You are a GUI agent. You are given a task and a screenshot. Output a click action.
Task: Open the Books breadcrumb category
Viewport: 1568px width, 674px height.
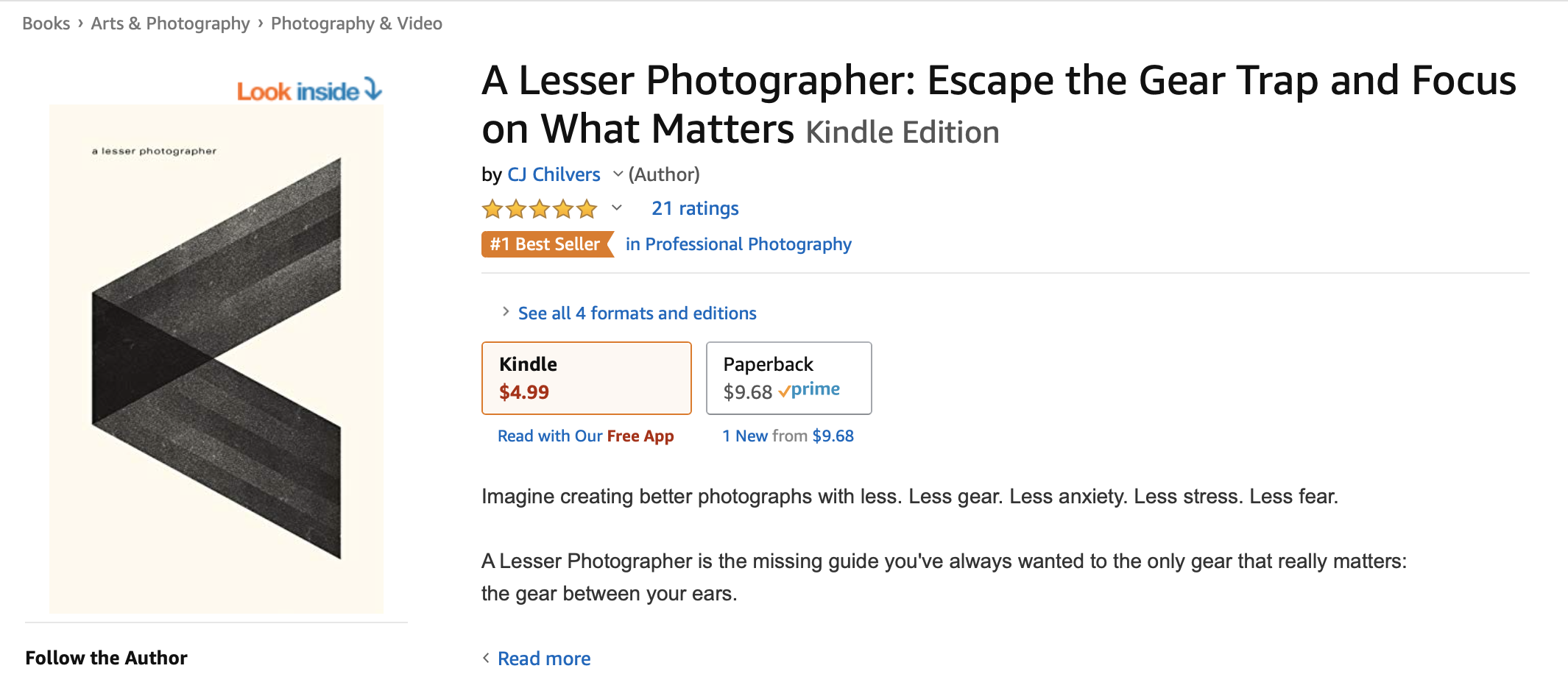46,23
